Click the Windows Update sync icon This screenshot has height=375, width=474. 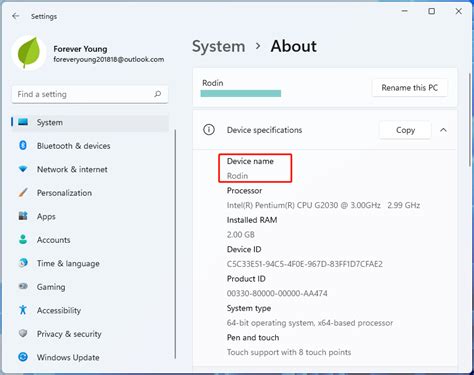click(23, 357)
